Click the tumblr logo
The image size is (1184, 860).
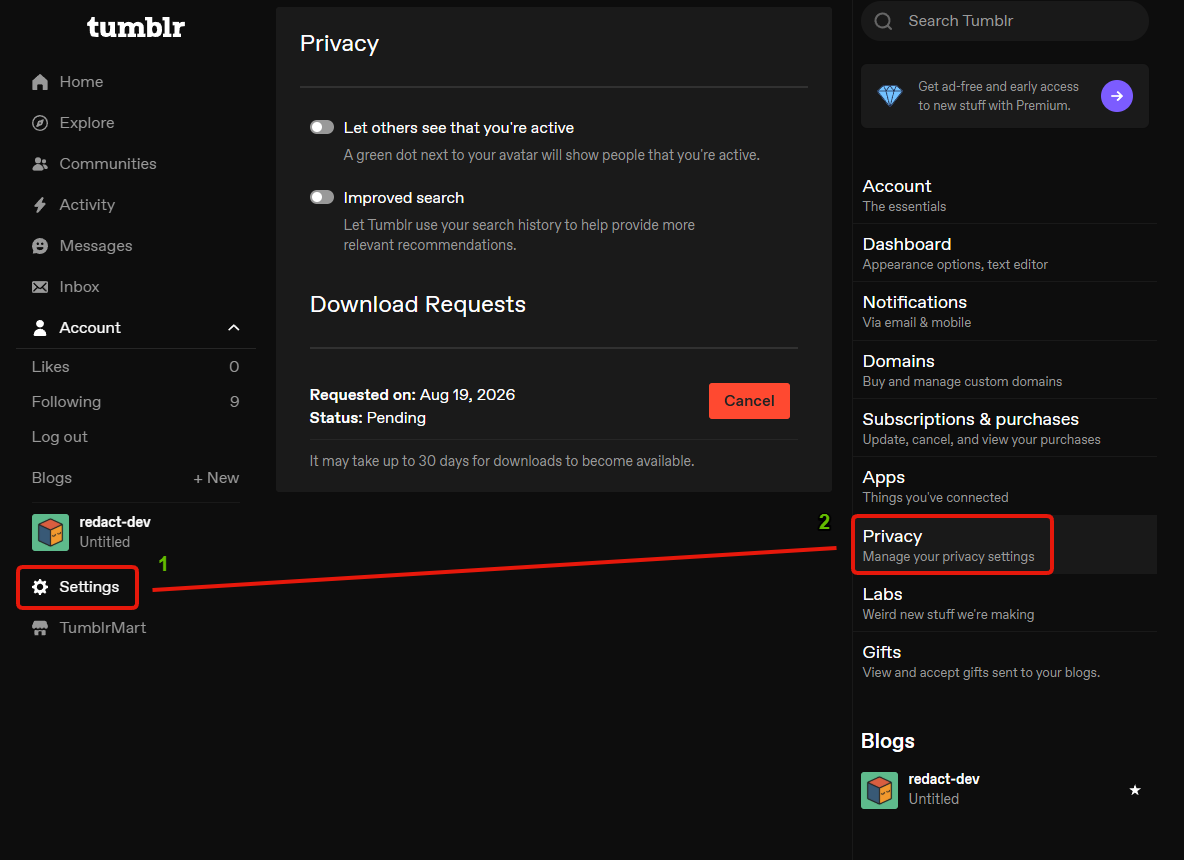click(136, 27)
